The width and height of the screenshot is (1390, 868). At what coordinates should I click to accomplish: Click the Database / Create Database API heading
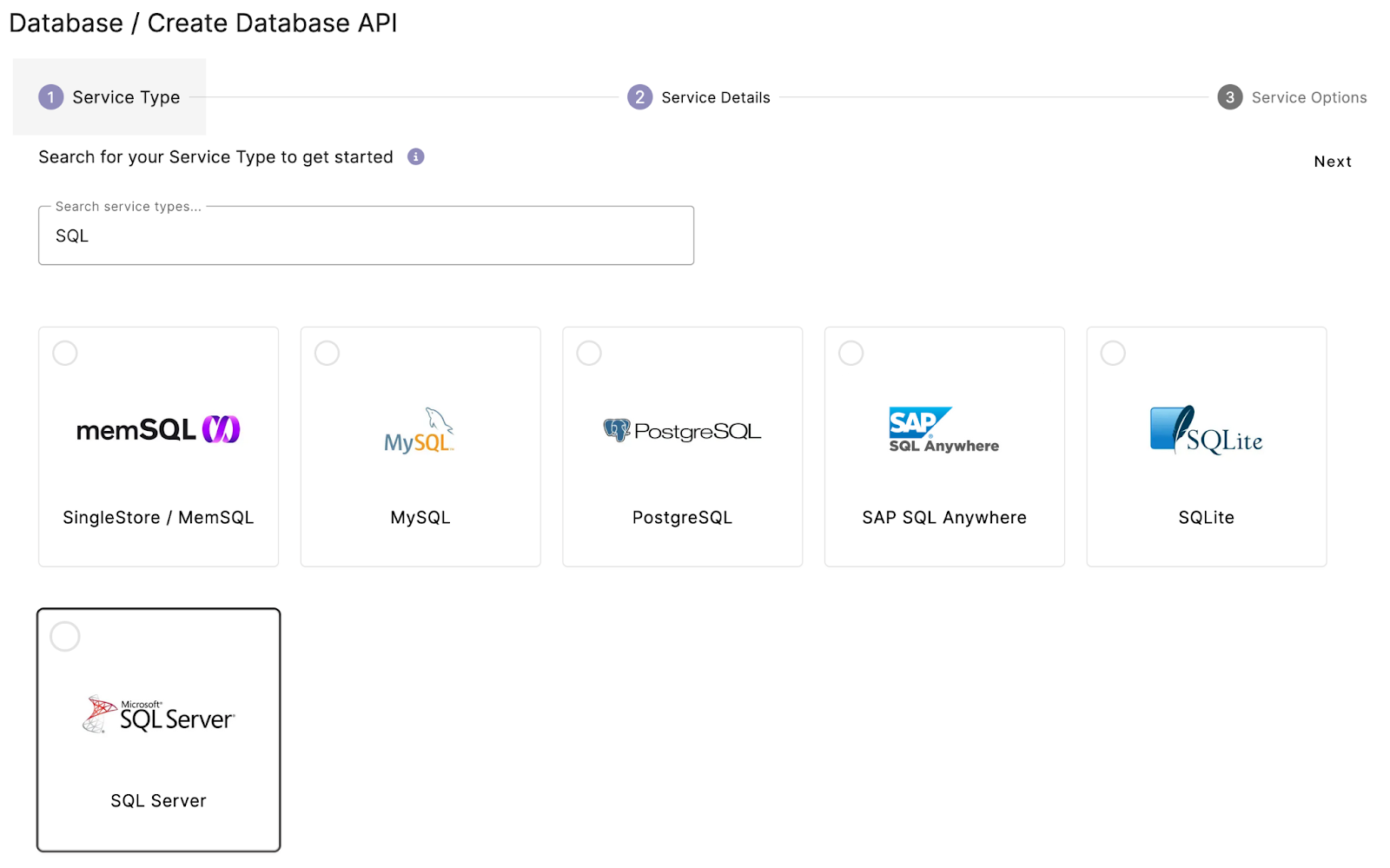point(203,23)
